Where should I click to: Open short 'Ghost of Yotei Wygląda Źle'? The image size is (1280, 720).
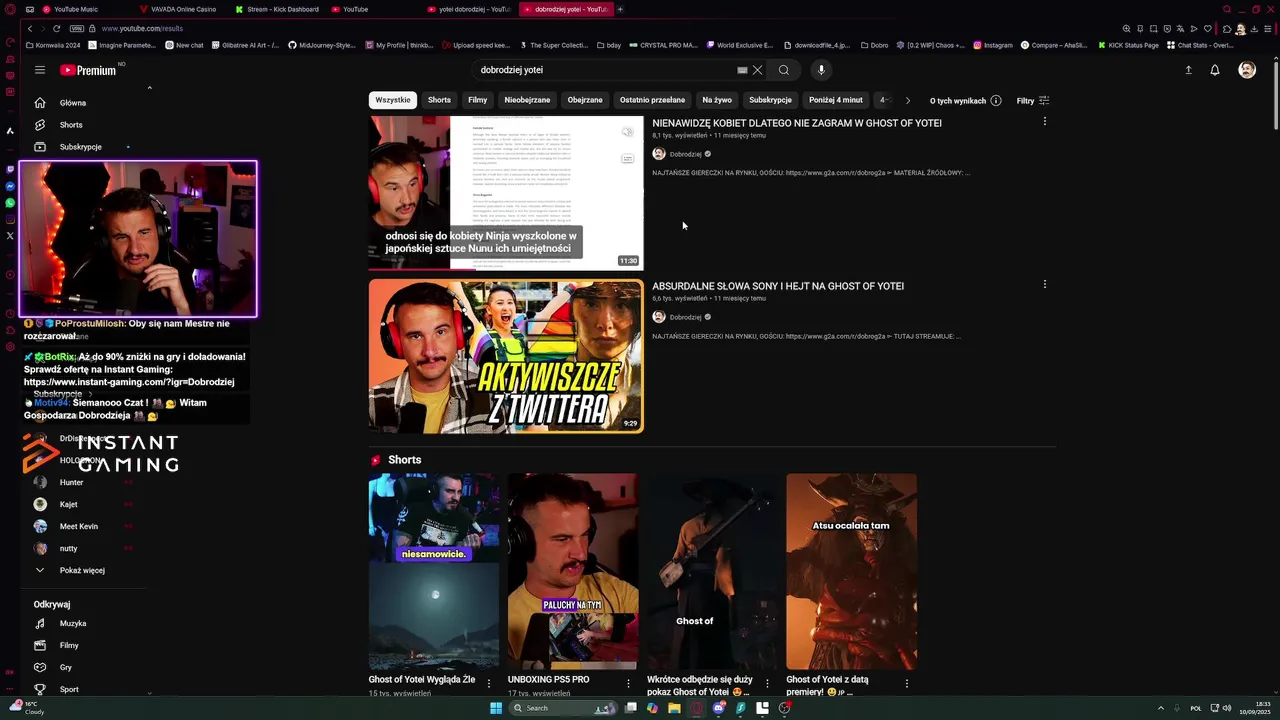point(433,572)
